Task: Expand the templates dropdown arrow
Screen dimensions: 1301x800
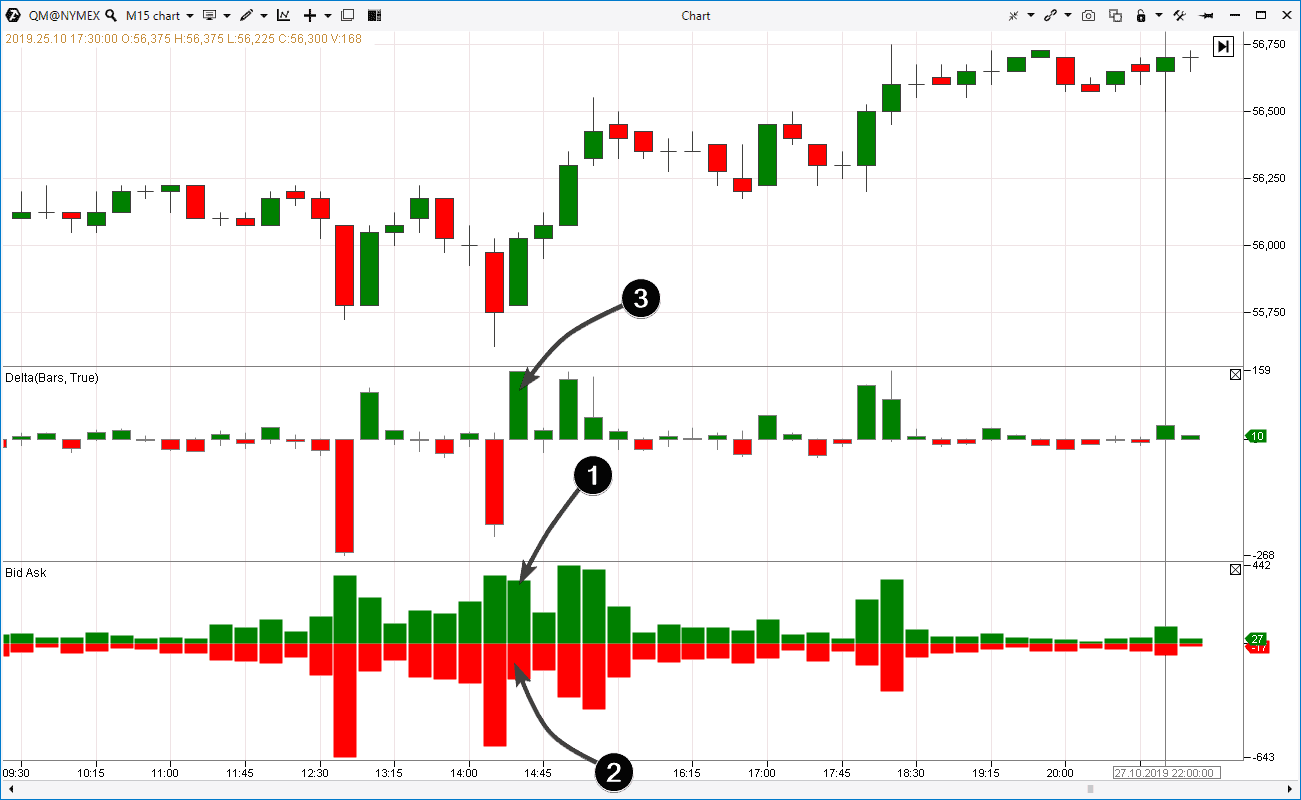Action: click(x=227, y=16)
